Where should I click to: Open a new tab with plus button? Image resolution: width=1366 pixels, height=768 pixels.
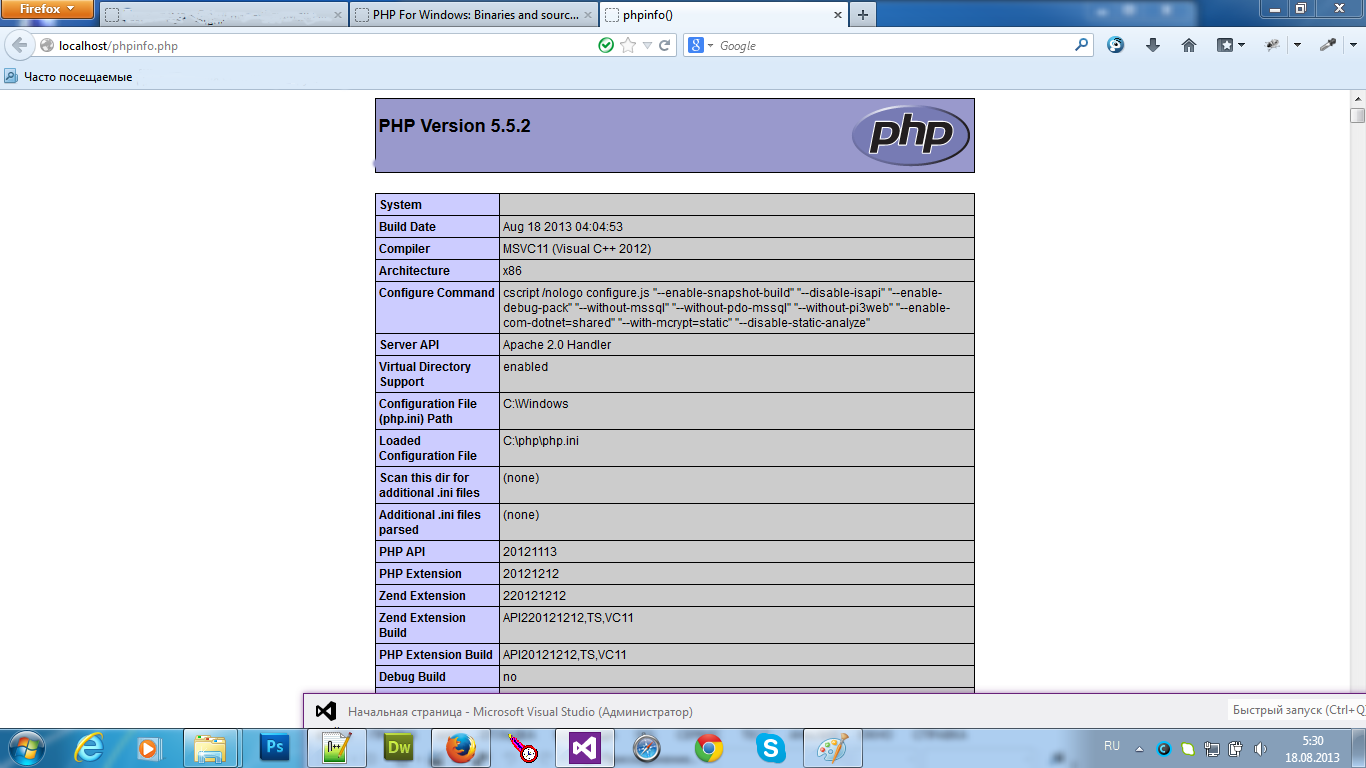click(862, 15)
